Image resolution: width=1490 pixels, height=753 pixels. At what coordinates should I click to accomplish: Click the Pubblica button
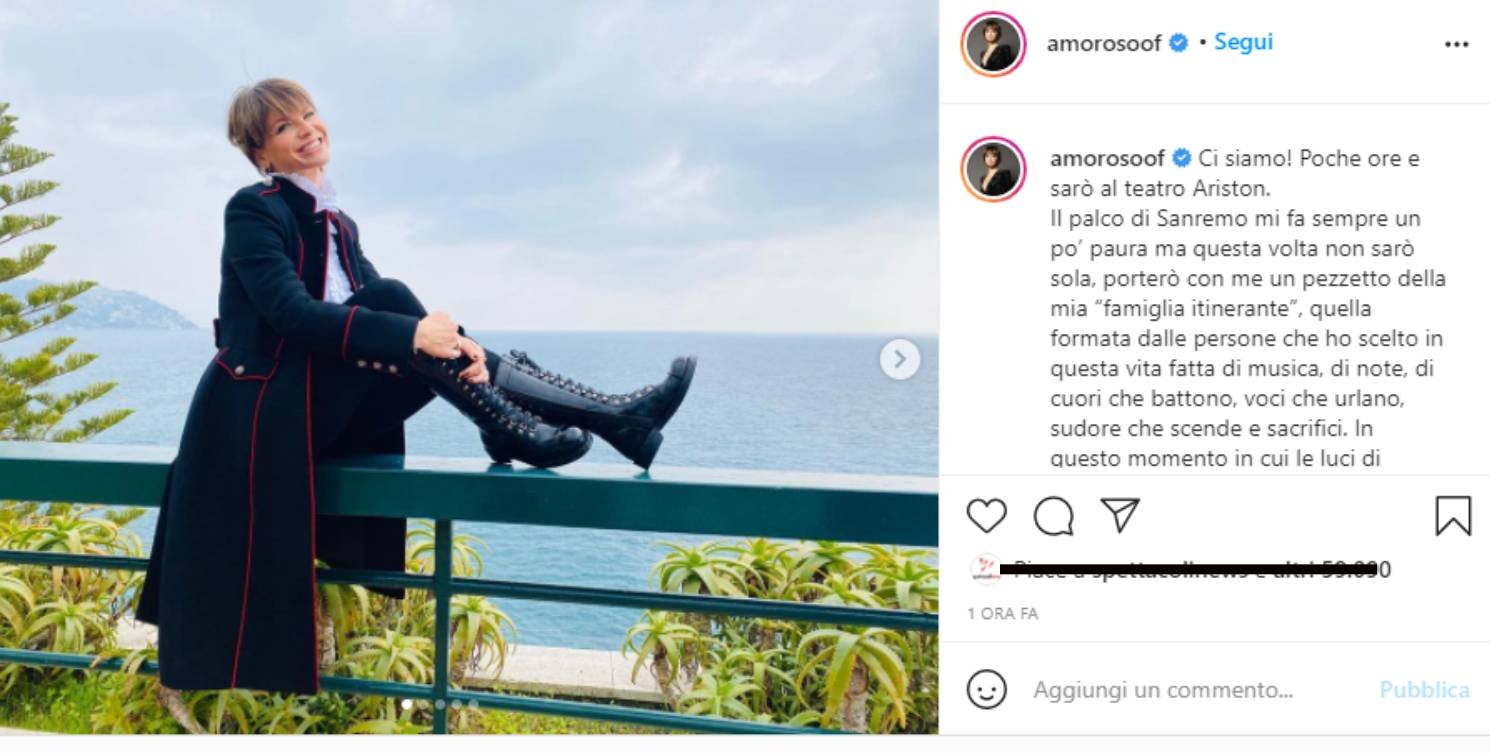click(x=1424, y=690)
